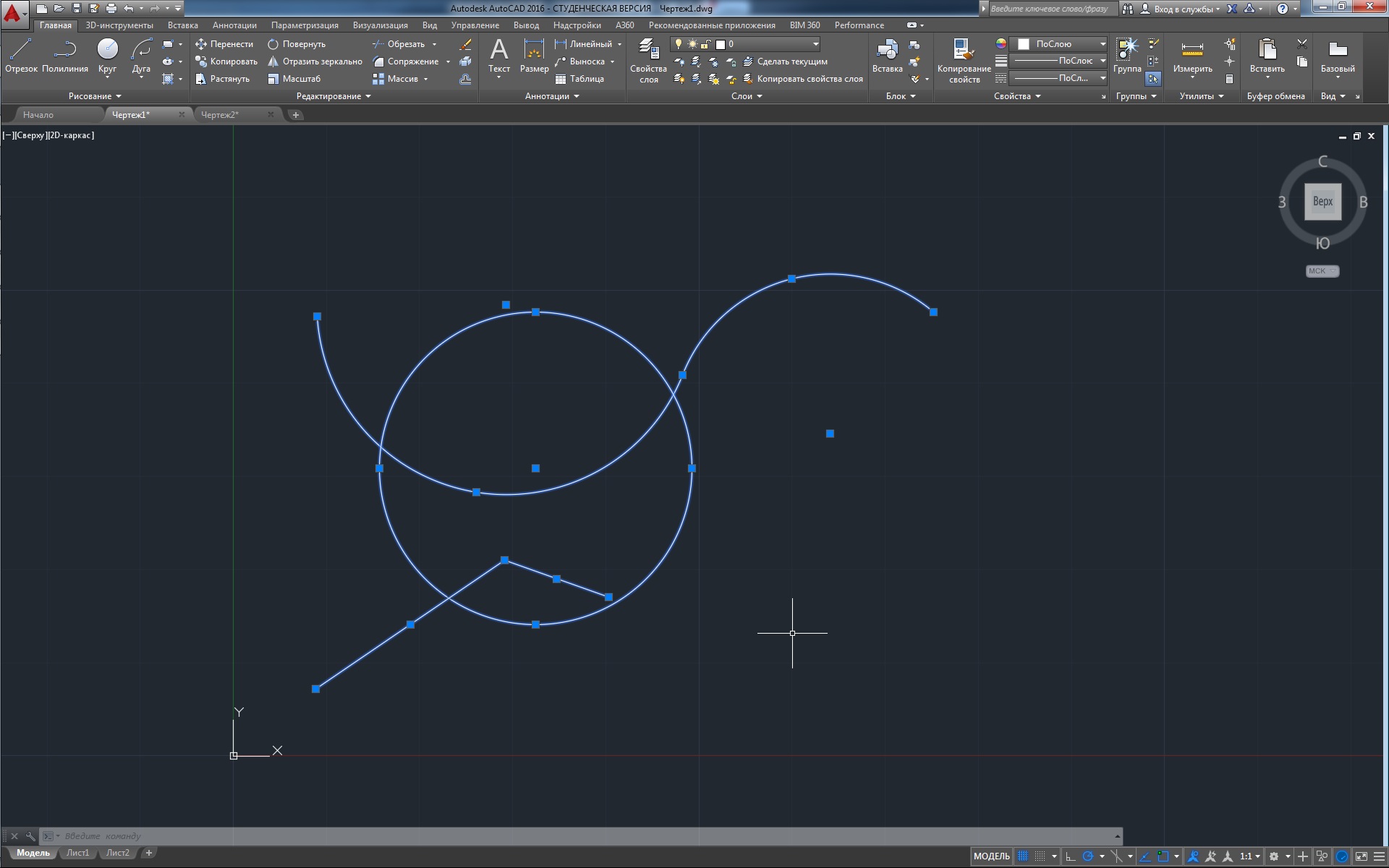Open annotation scale 1:1 dropdown
The height and width of the screenshot is (868, 1389).
click(x=1250, y=856)
